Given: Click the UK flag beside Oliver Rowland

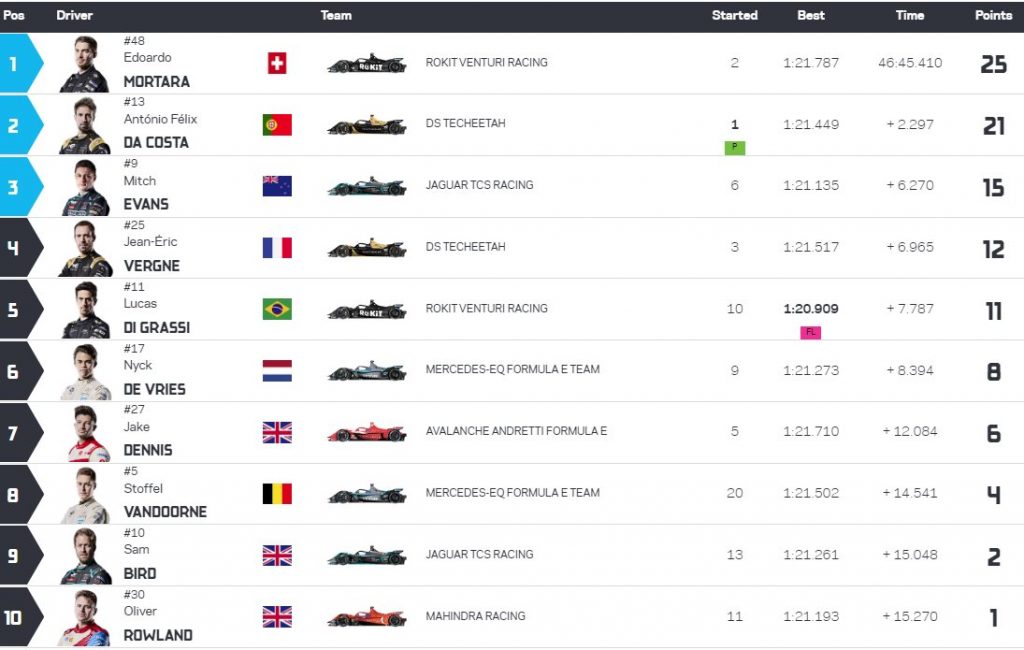Looking at the screenshot, I should 277,617.
